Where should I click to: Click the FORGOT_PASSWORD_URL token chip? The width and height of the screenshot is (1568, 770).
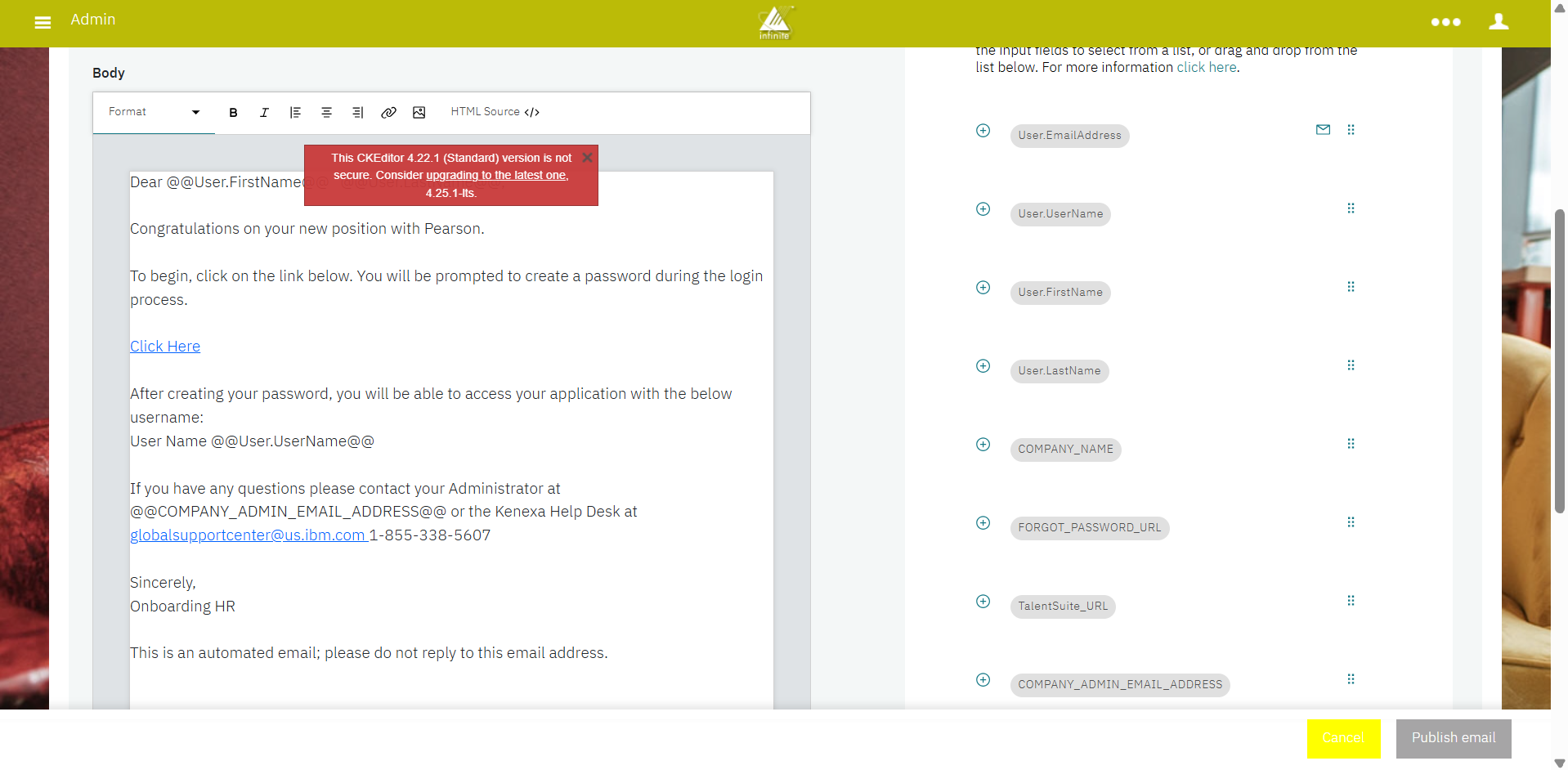tap(1089, 528)
